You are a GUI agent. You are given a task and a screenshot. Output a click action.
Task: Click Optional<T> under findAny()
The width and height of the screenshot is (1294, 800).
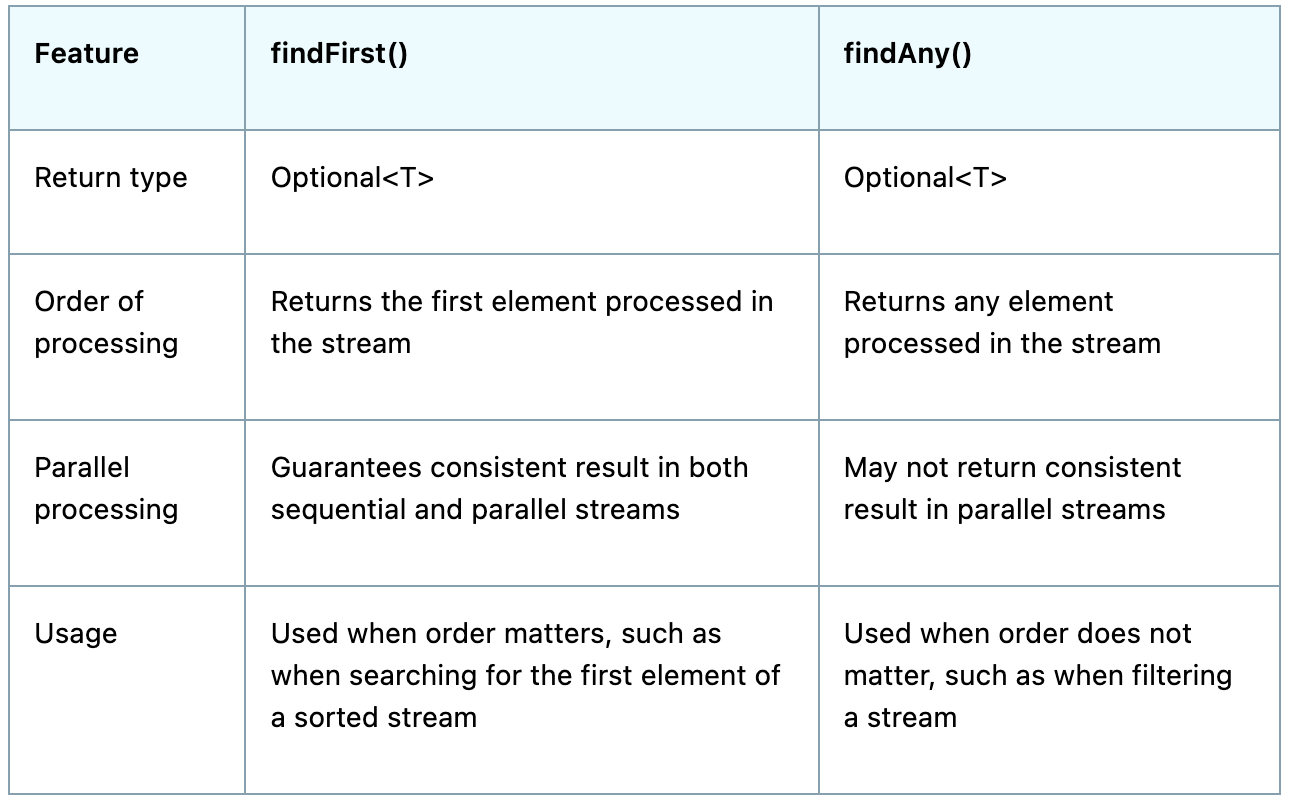coord(925,178)
